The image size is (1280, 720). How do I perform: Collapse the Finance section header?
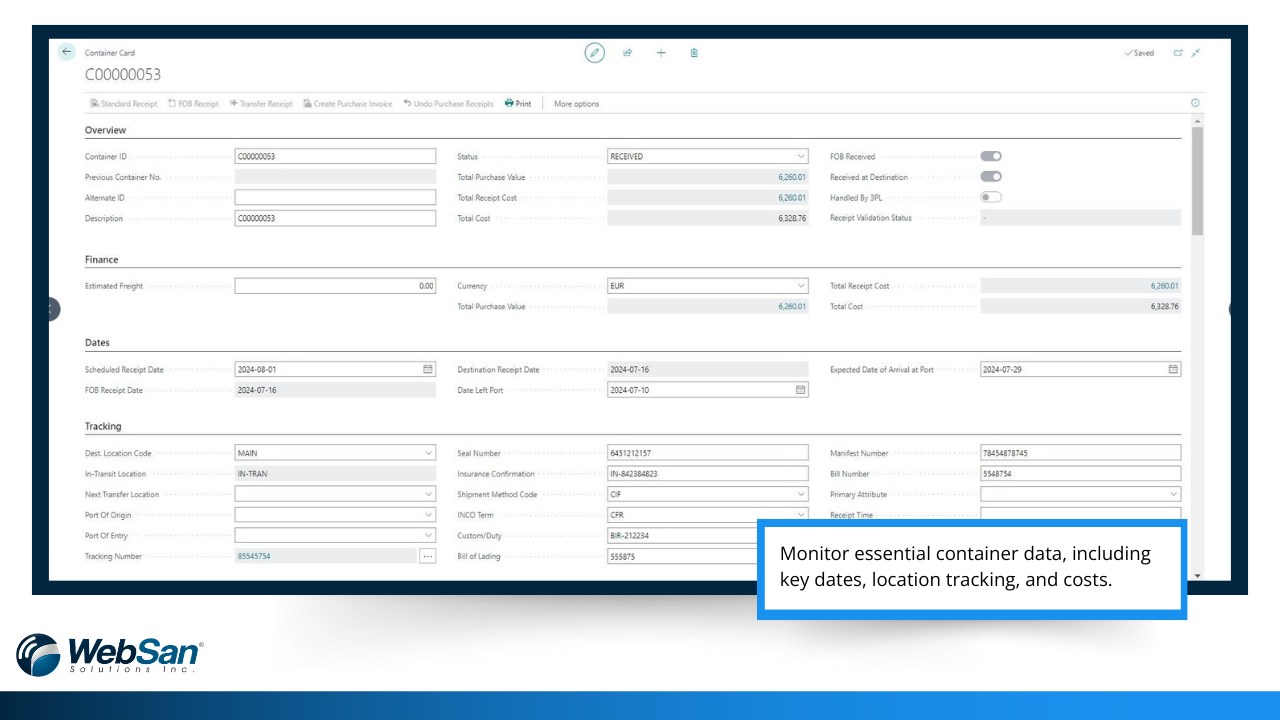[101, 260]
